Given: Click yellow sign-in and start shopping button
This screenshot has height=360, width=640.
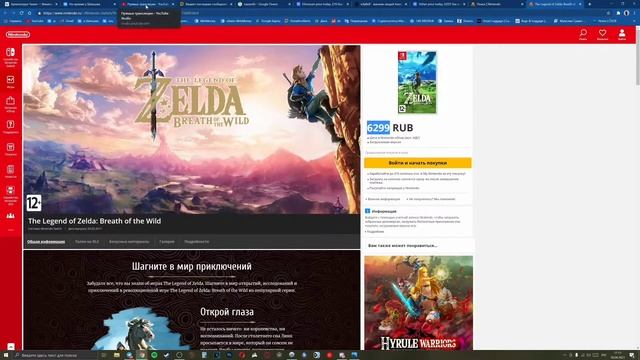Looking at the screenshot, I should [x=418, y=163].
